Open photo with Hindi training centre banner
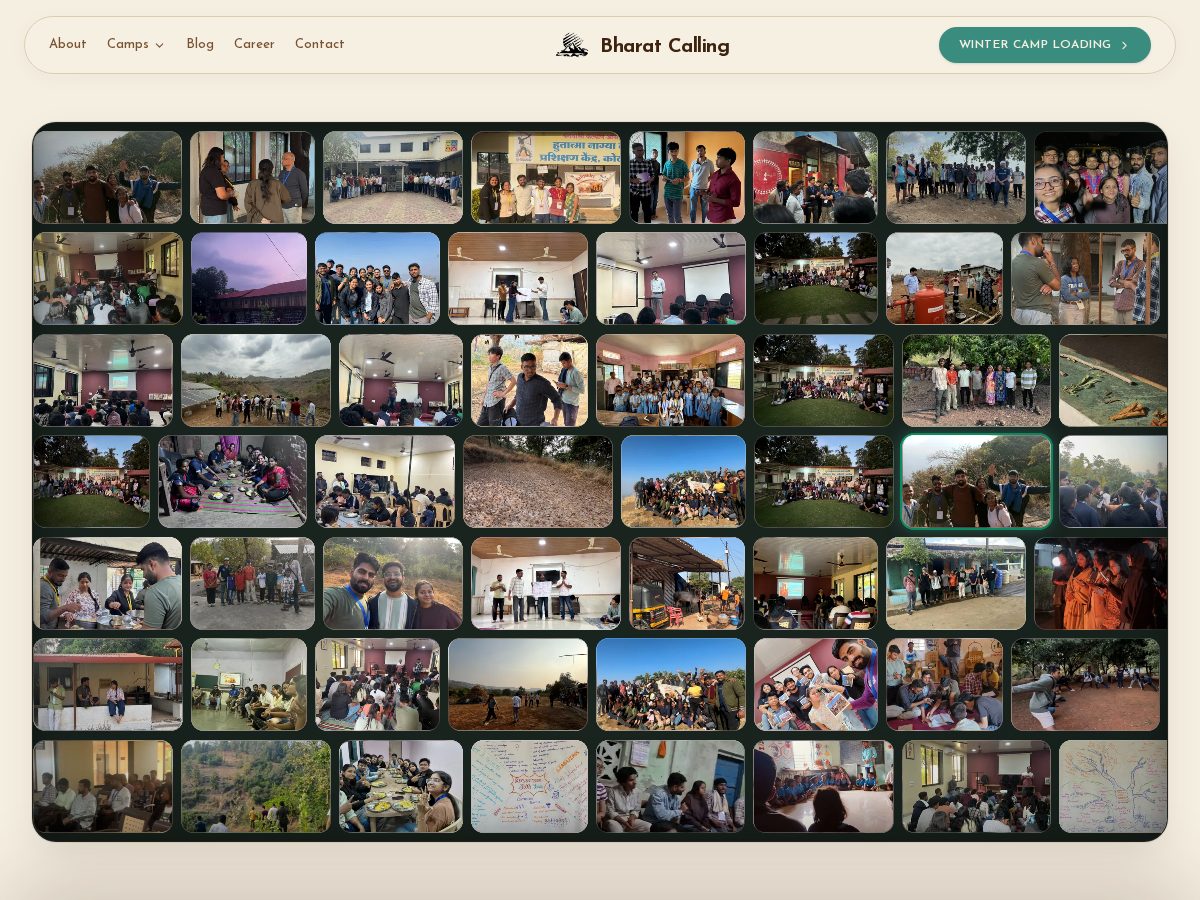The width and height of the screenshot is (1200, 900). 546,177
